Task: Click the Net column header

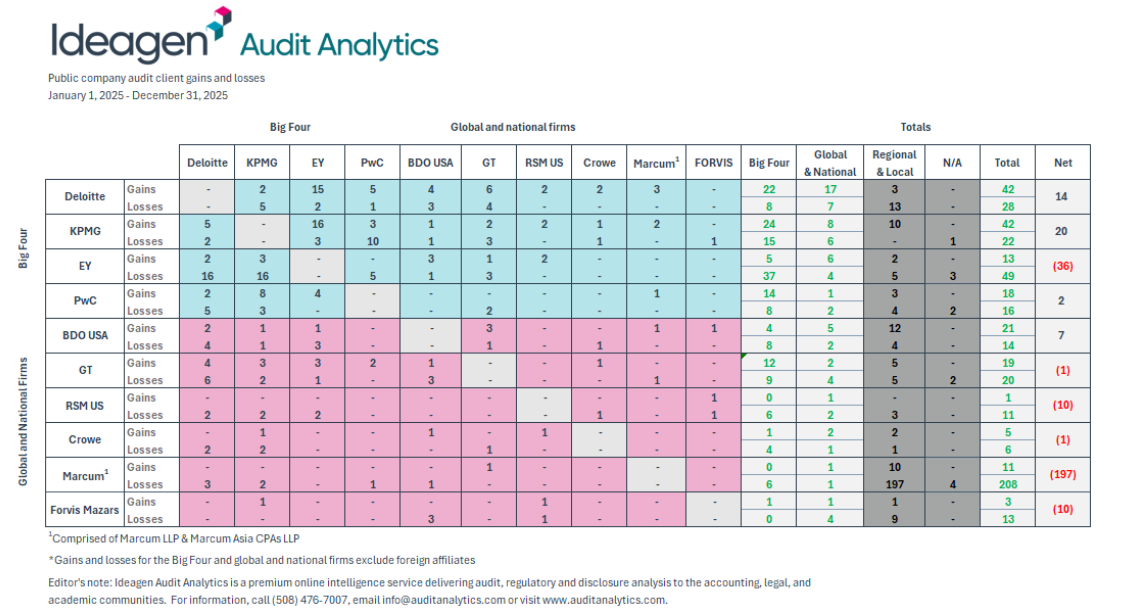Action: tap(1063, 162)
